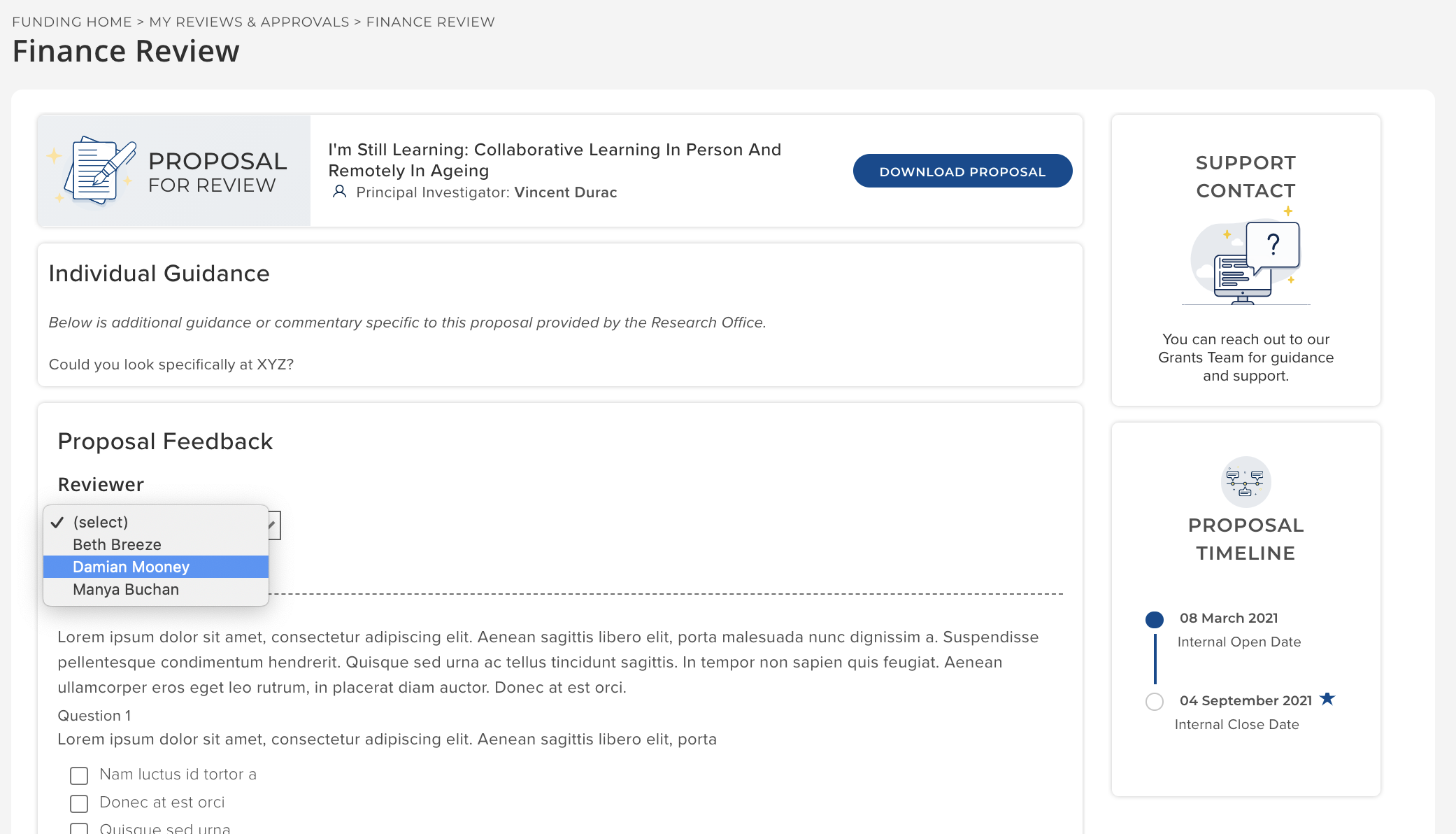Click the Reviewer dropdown arrow
Image resolution: width=1456 pixels, height=834 pixels.
point(273,525)
